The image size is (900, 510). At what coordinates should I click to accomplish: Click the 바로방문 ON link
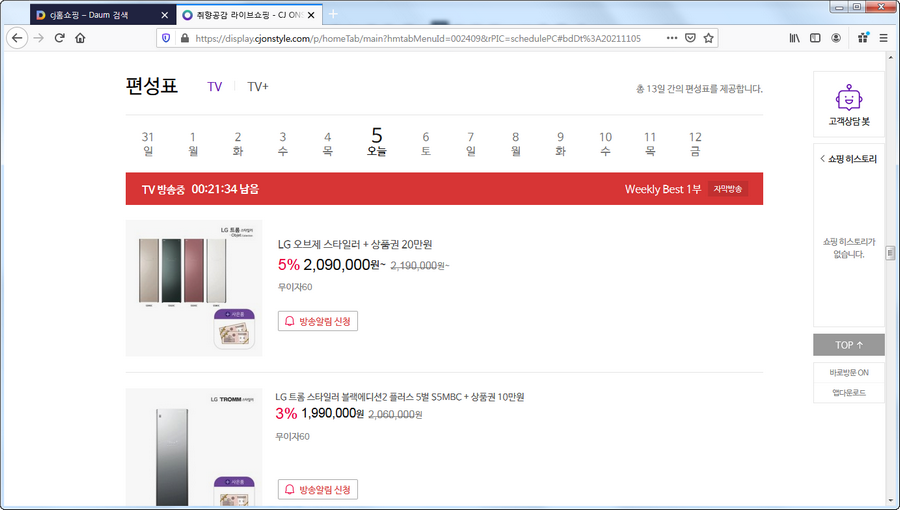tap(849, 372)
